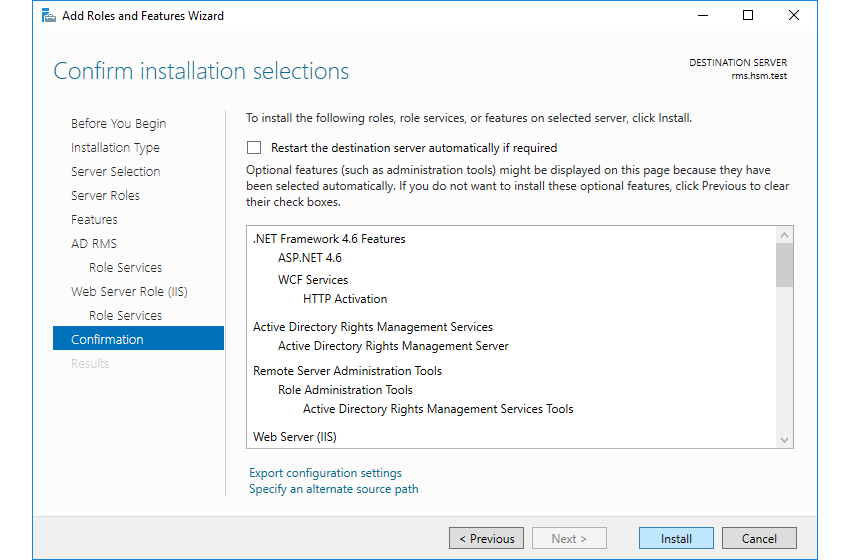This screenshot has height=560, width=850.
Task: Select Web Server (IIS) list entry
Action: pyautogui.click(x=294, y=436)
